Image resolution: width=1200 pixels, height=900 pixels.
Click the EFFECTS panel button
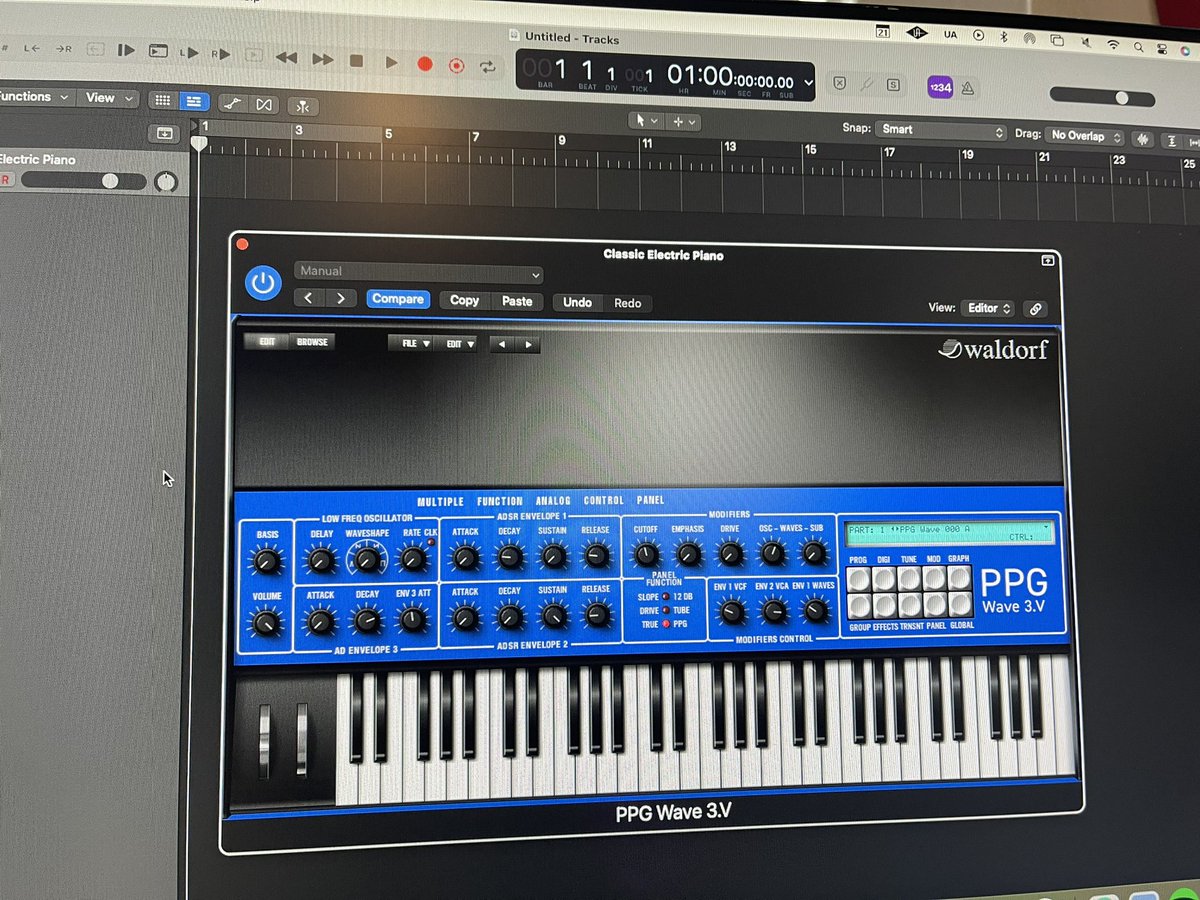(x=884, y=605)
